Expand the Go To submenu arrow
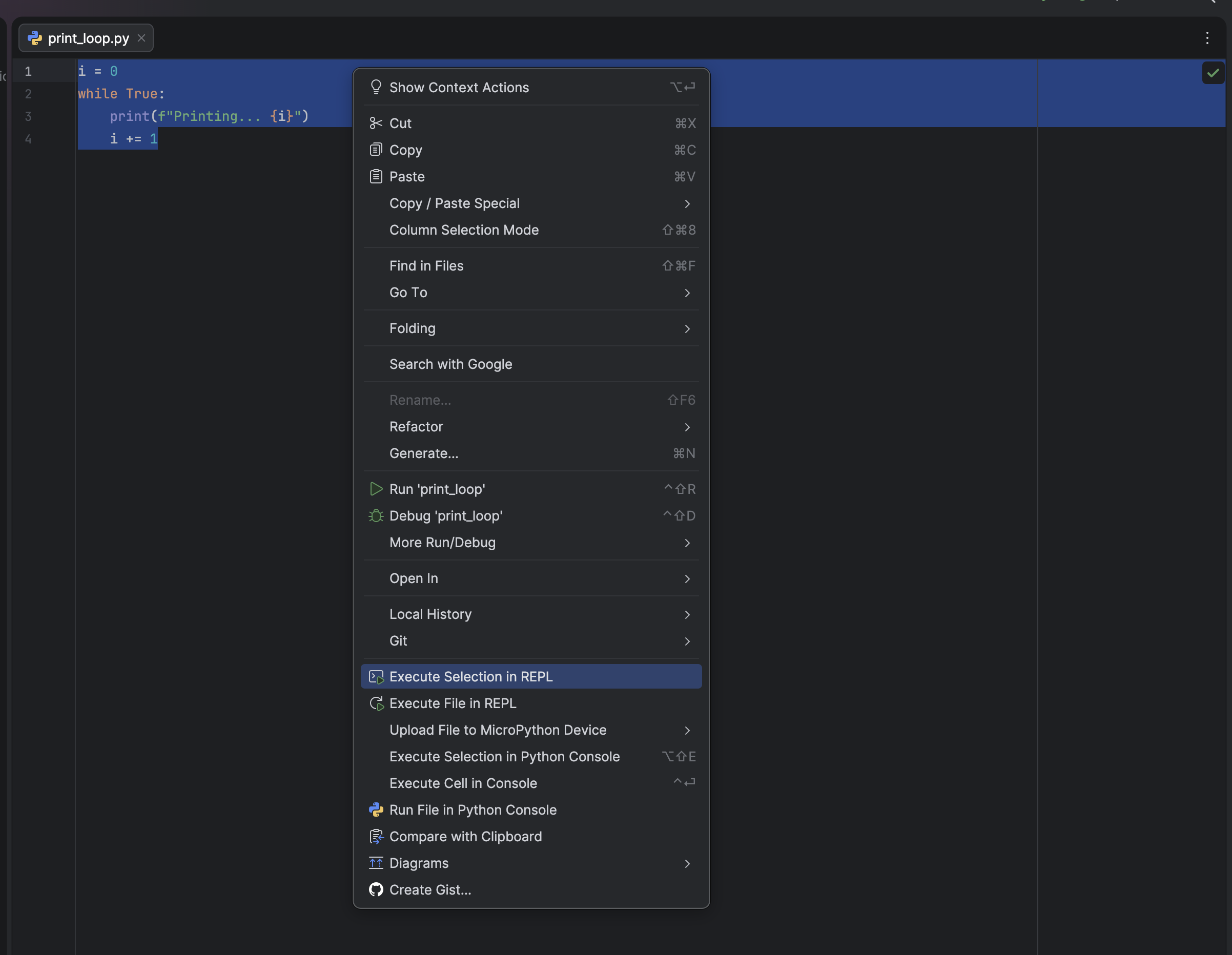Image resolution: width=1232 pixels, height=955 pixels. tap(687, 293)
